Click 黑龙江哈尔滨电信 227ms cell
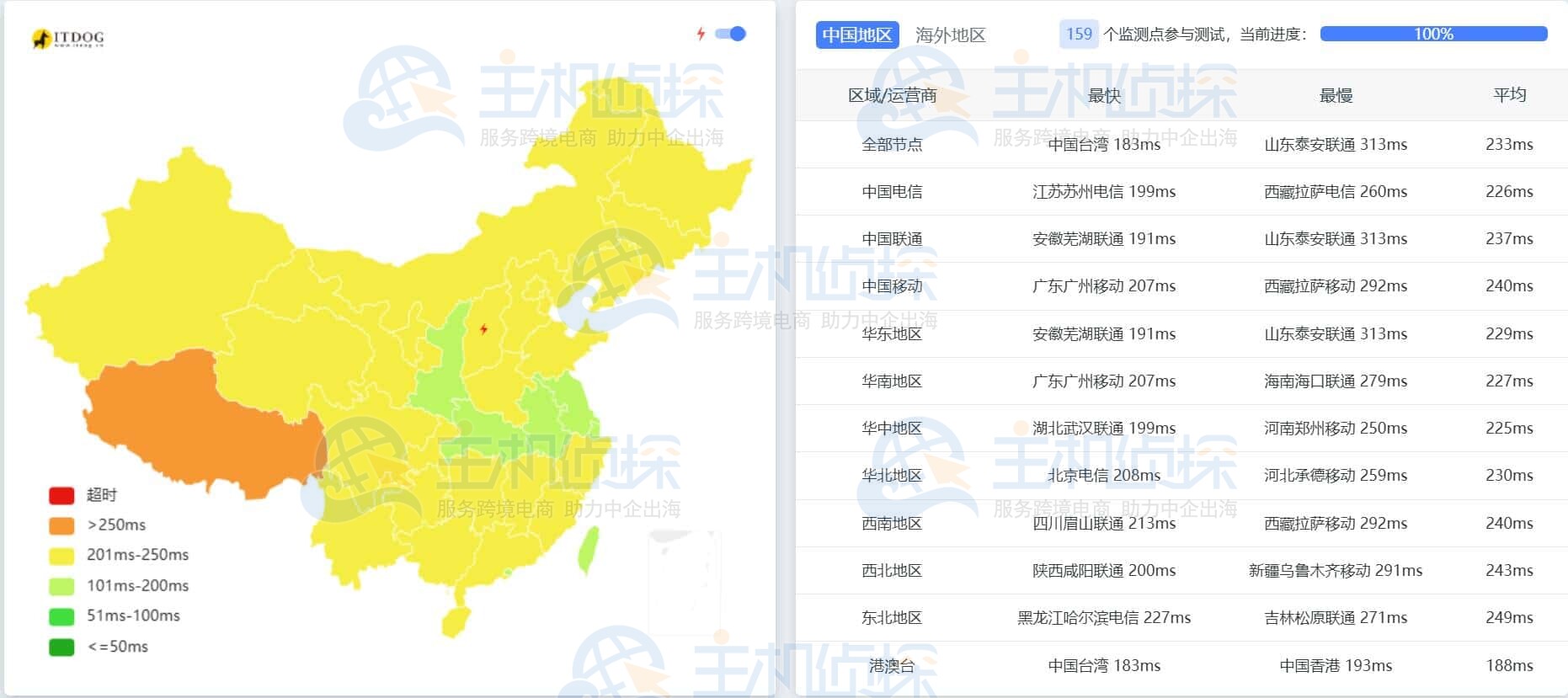Image resolution: width=1568 pixels, height=698 pixels. tap(1104, 617)
